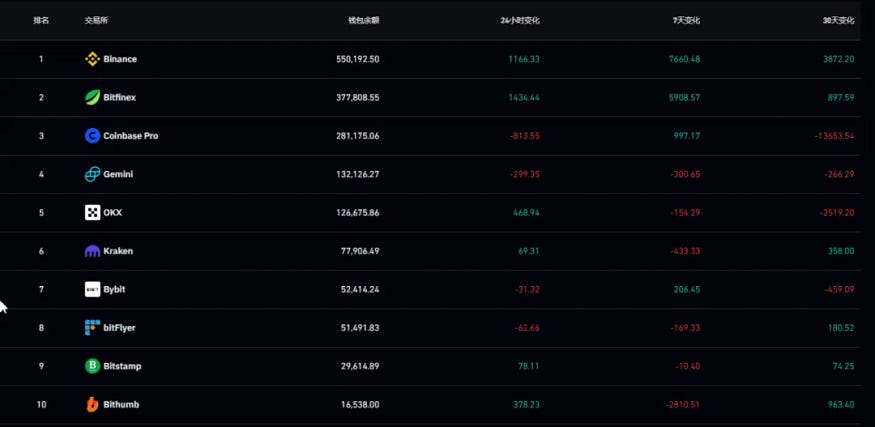The height and width of the screenshot is (427, 875).
Task: Click Bithumb 7-day change -2810.51
Action: [x=683, y=405]
